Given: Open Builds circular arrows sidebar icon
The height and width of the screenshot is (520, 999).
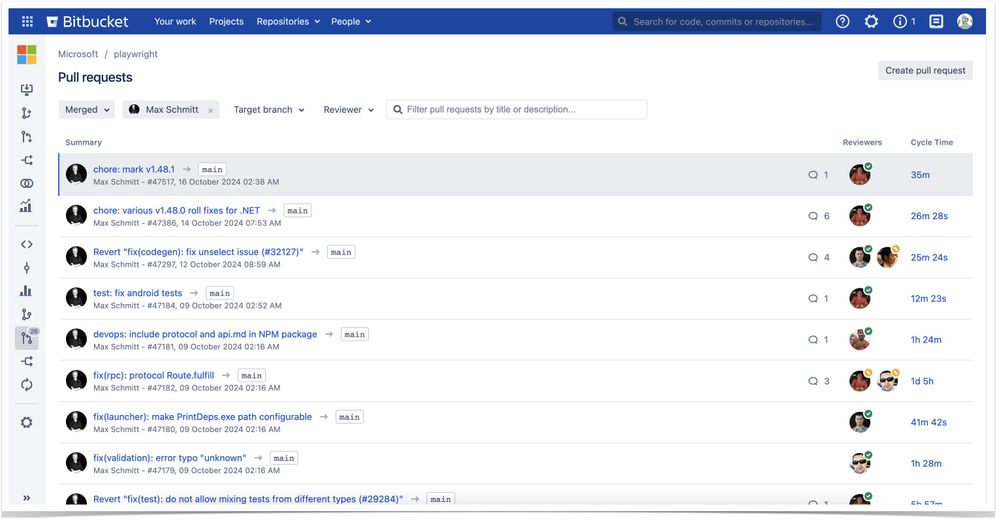Looking at the screenshot, I should point(26,385).
